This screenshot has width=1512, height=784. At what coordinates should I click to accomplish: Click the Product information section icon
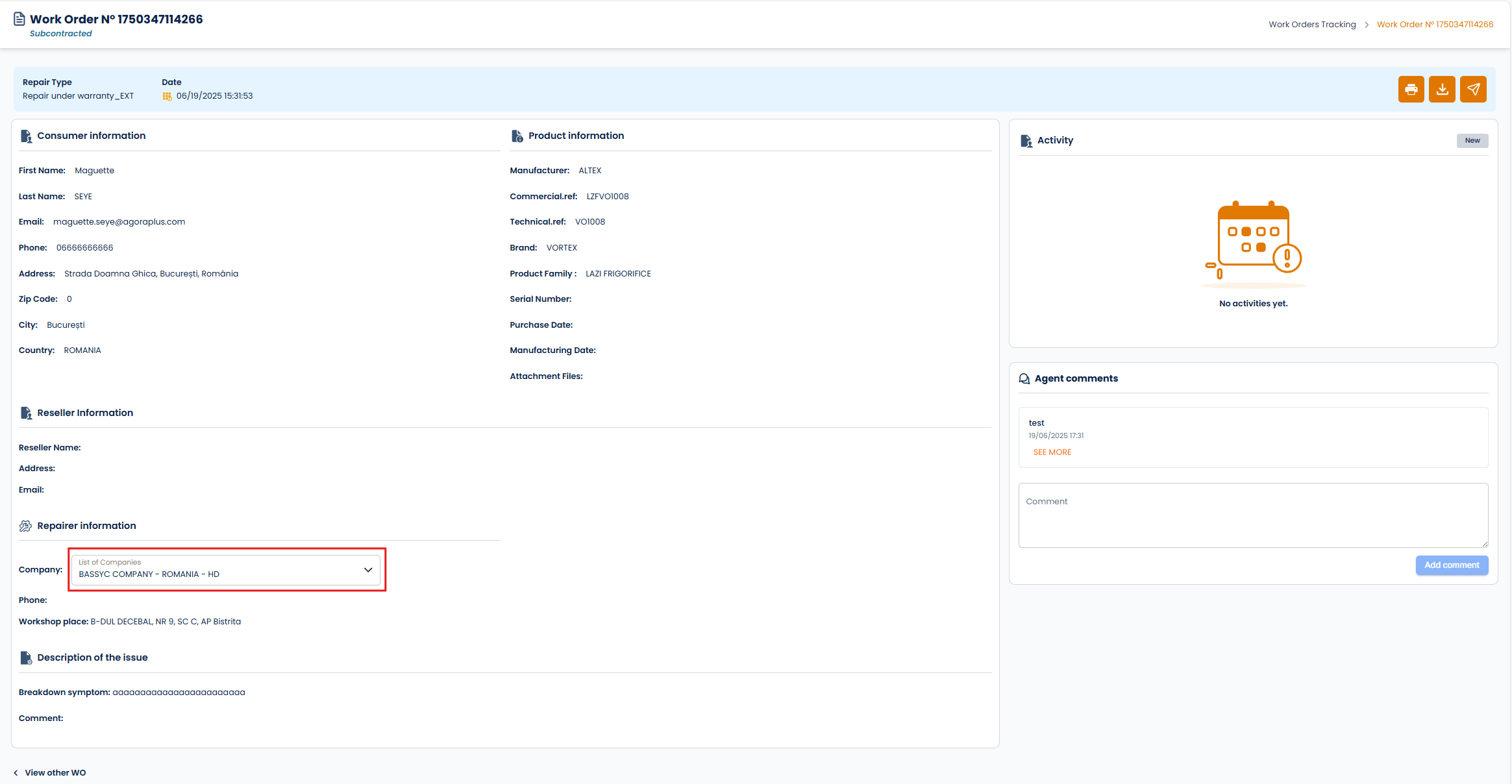pos(517,136)
